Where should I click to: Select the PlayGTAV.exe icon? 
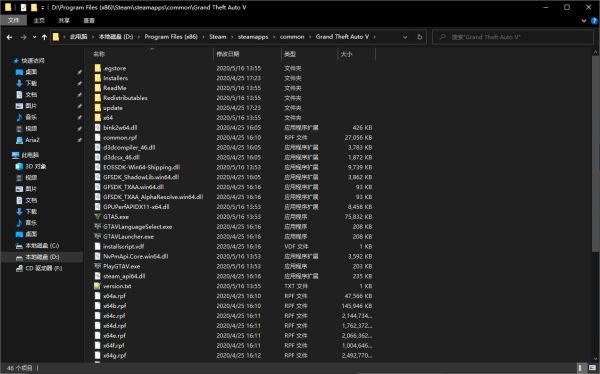pos(98,266)
